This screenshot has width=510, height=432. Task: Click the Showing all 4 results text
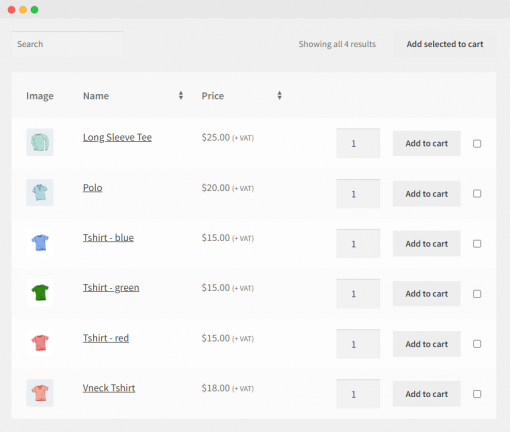337,44
